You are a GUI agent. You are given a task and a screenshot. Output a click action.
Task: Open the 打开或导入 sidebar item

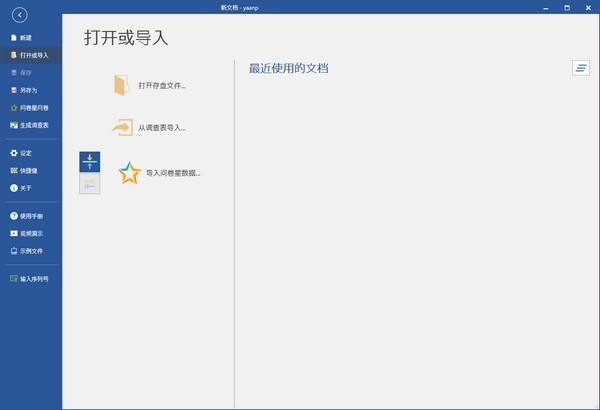click(x=32, y=55)
